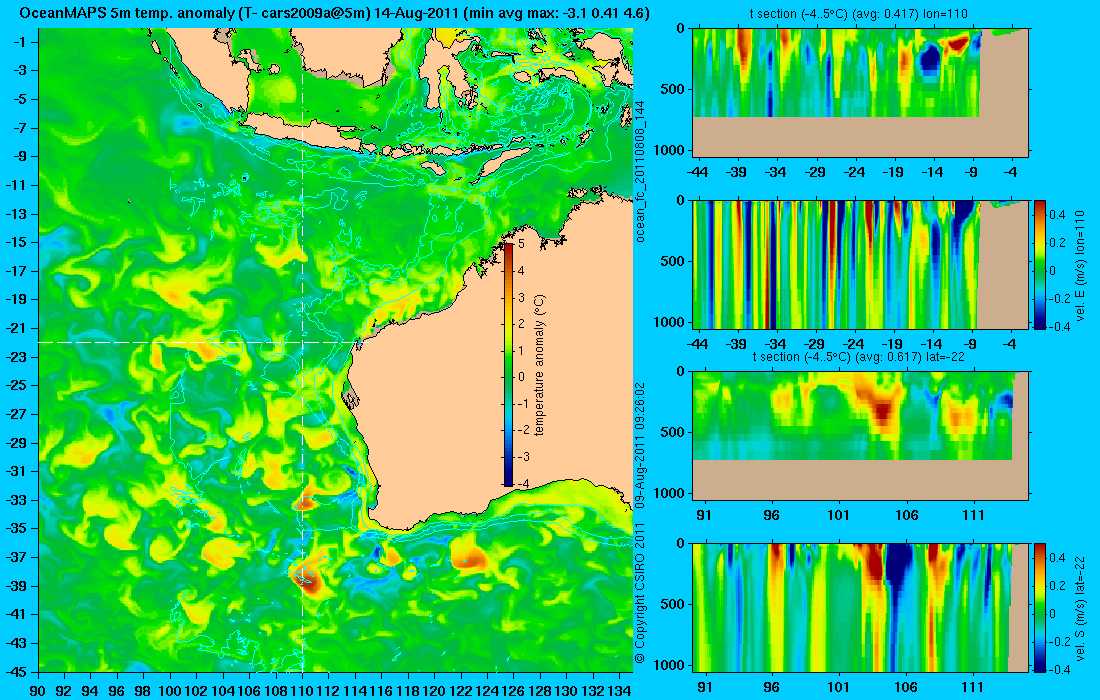Click the vertical dashed lon=110 section line on map
This screenshot has width=1100, height=700.
pos(302,349)
